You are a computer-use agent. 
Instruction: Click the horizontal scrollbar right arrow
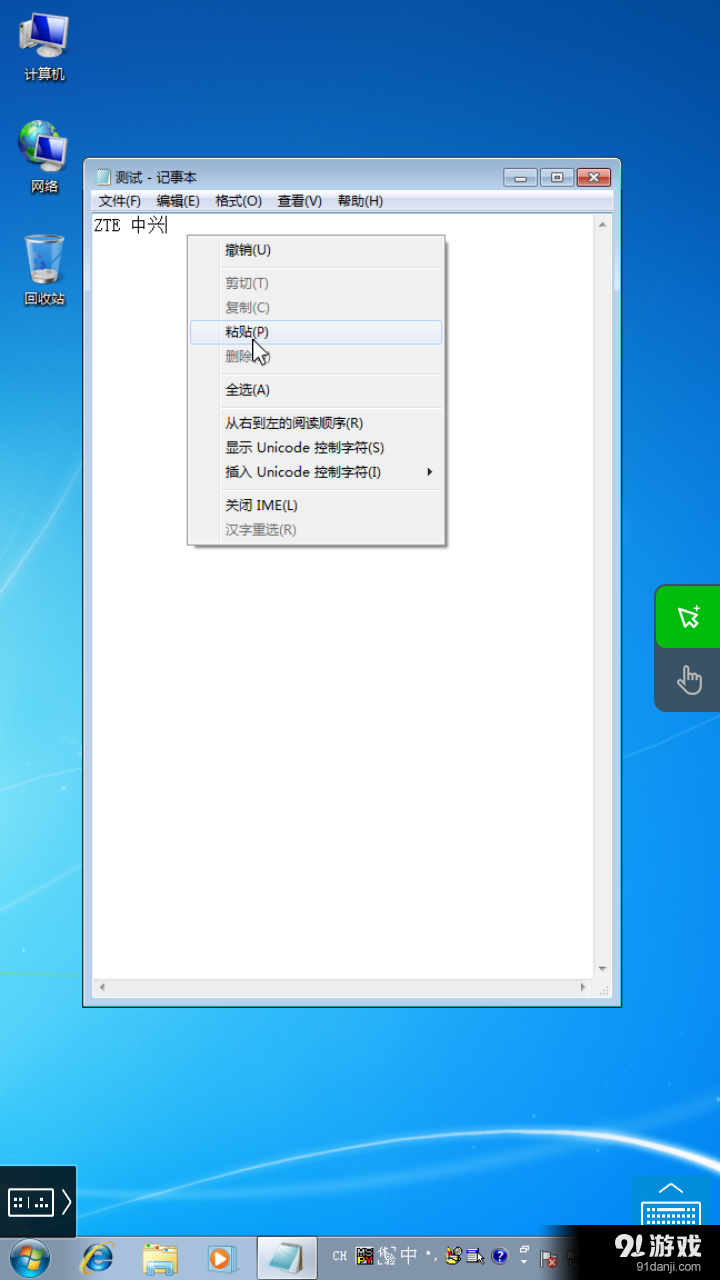coord(584,987)
